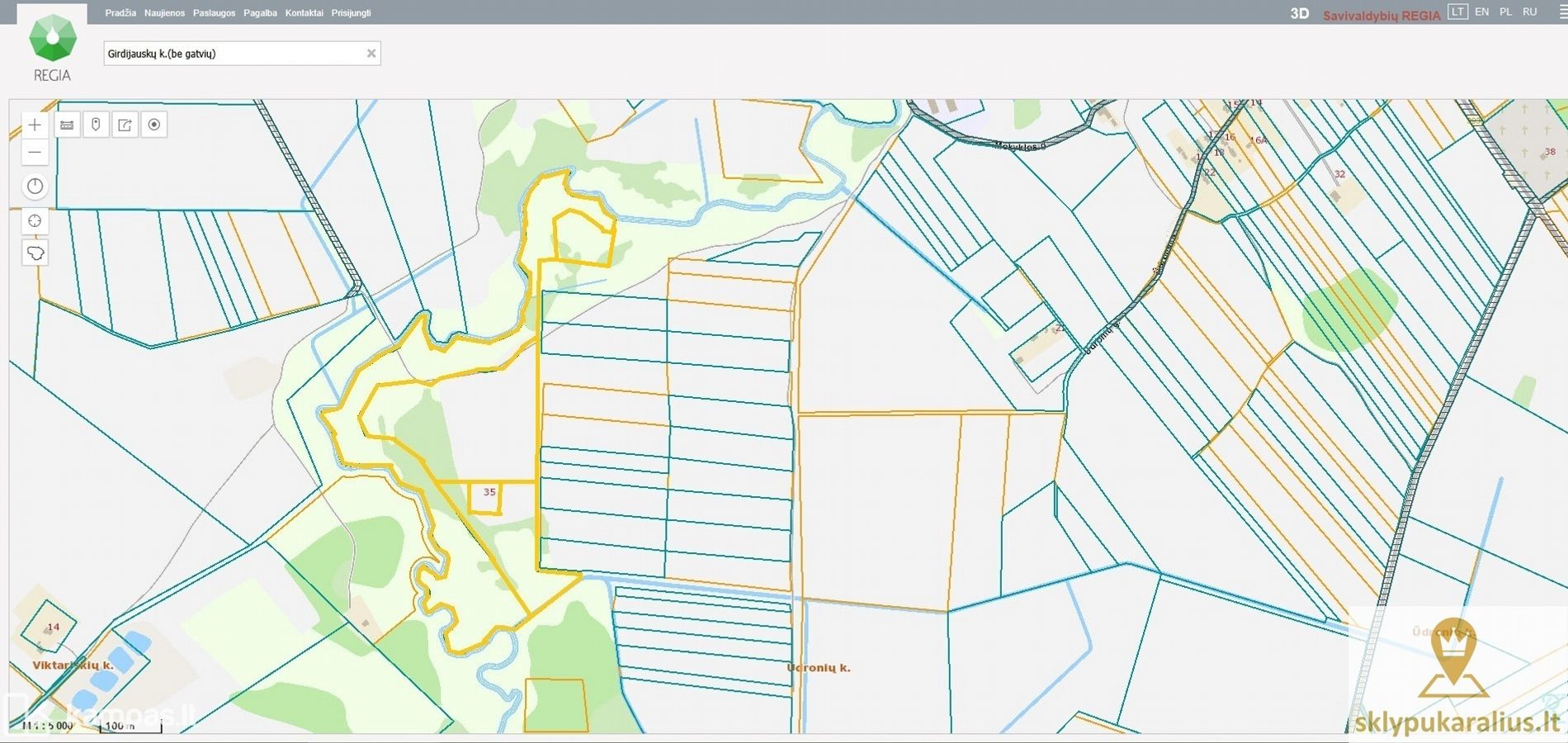Screen dimensions: 1568x743
Task: Select the measure ruler tool
Action: (x=67, y=125)
